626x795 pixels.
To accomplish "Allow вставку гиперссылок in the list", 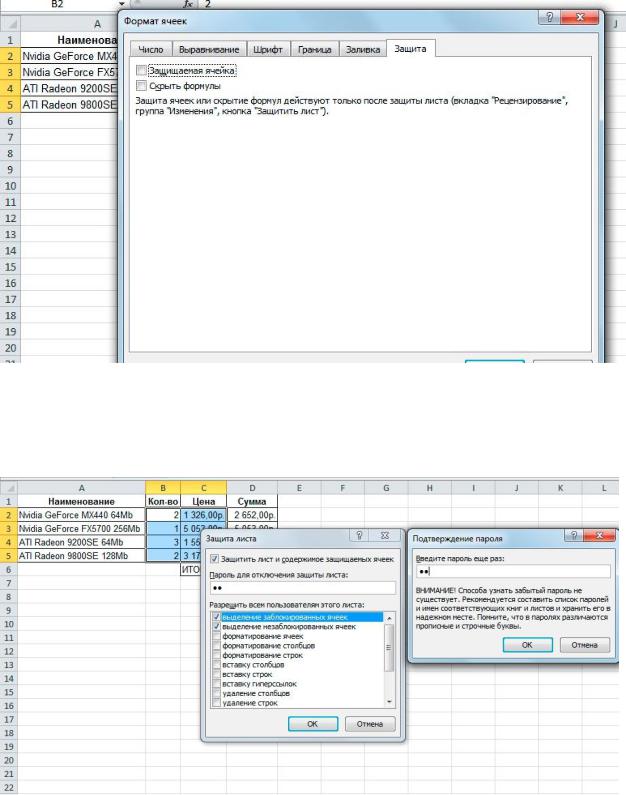I will coord(216,684).
